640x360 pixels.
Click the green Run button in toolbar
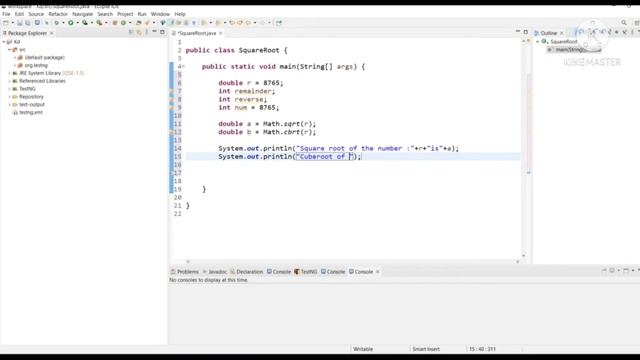pos(71,23)
